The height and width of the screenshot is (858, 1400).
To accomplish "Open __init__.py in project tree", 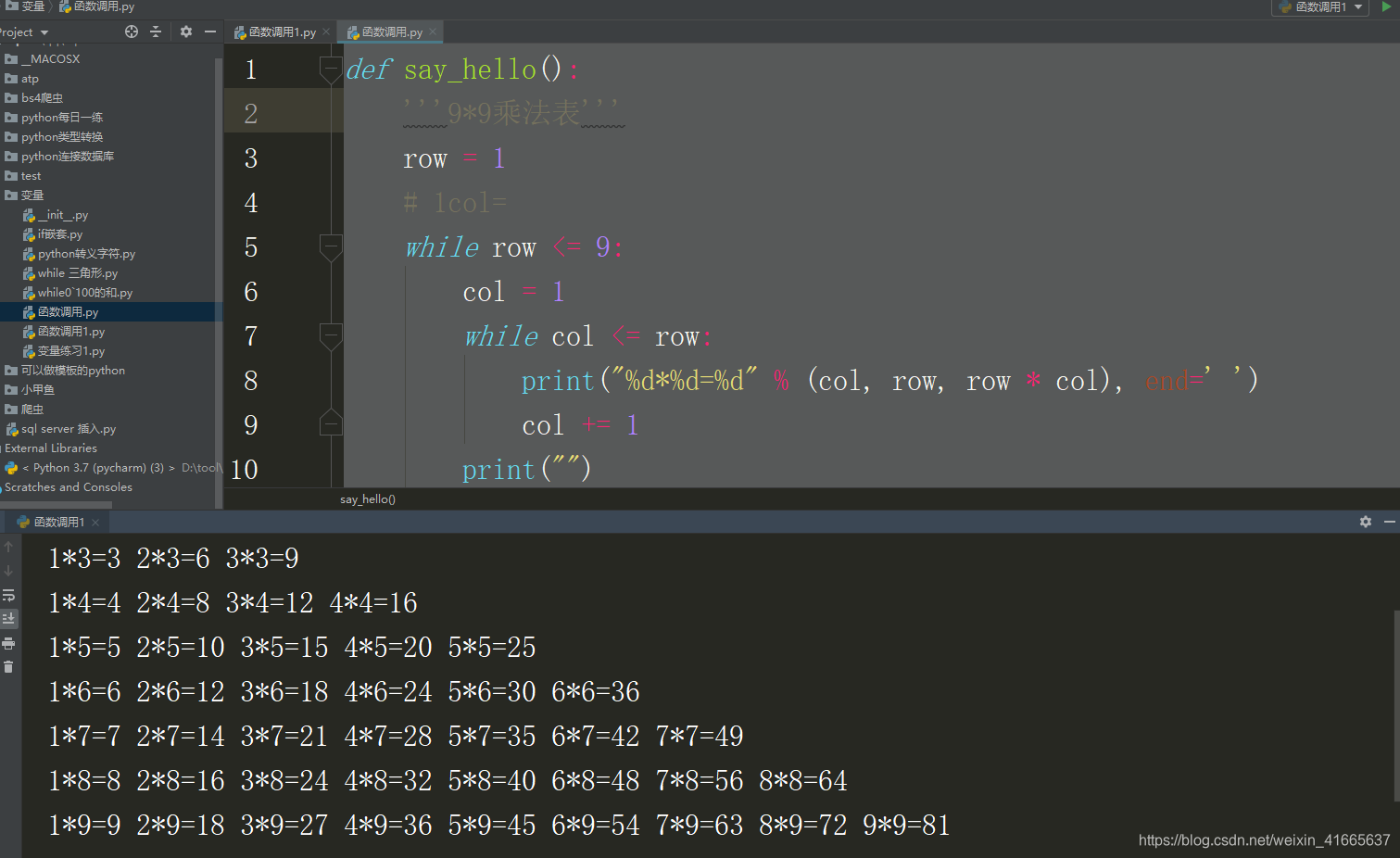I will click(x=57, y=215).
